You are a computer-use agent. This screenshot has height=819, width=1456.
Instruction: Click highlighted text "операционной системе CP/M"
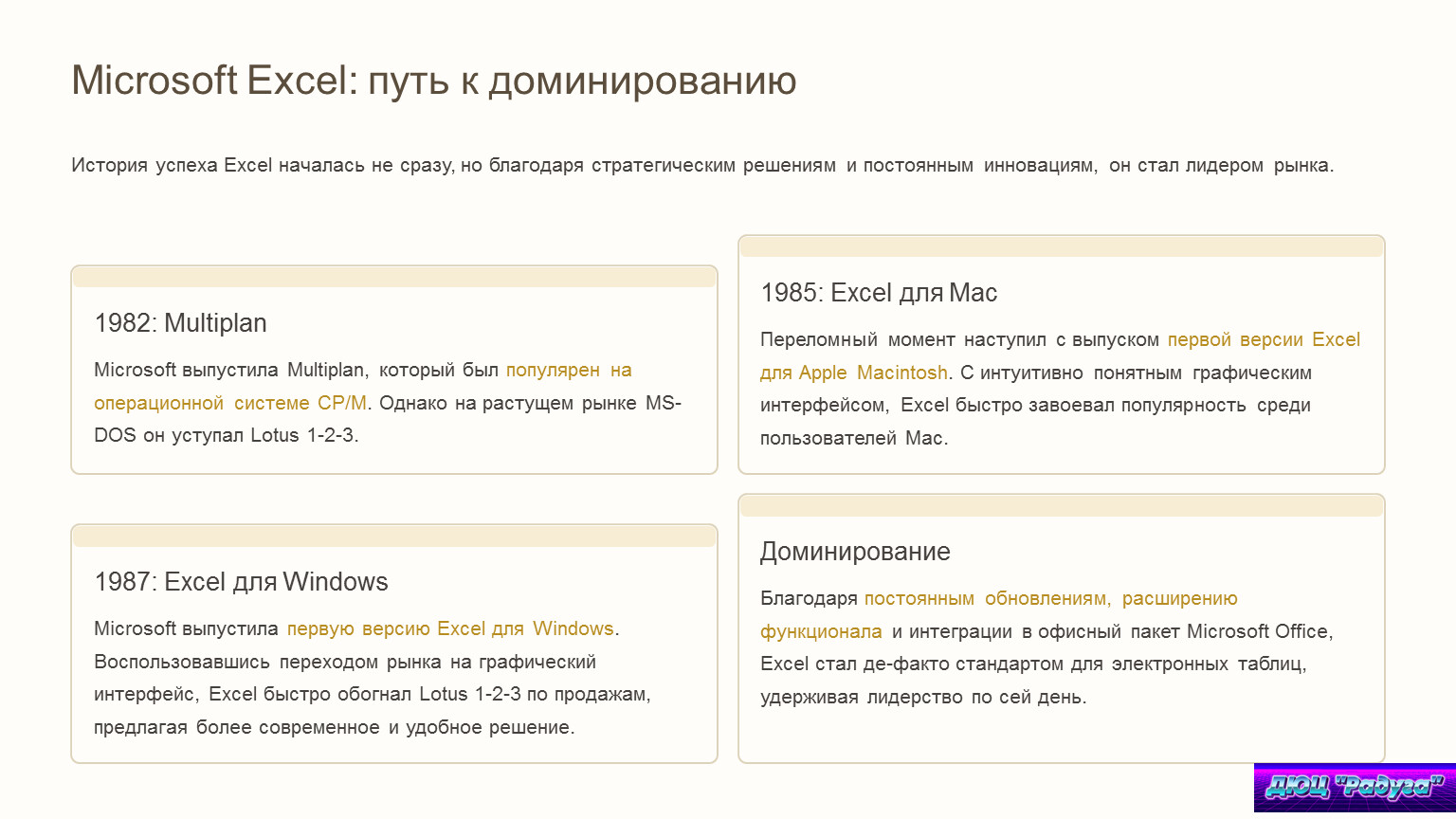click(x=229, y=404)
